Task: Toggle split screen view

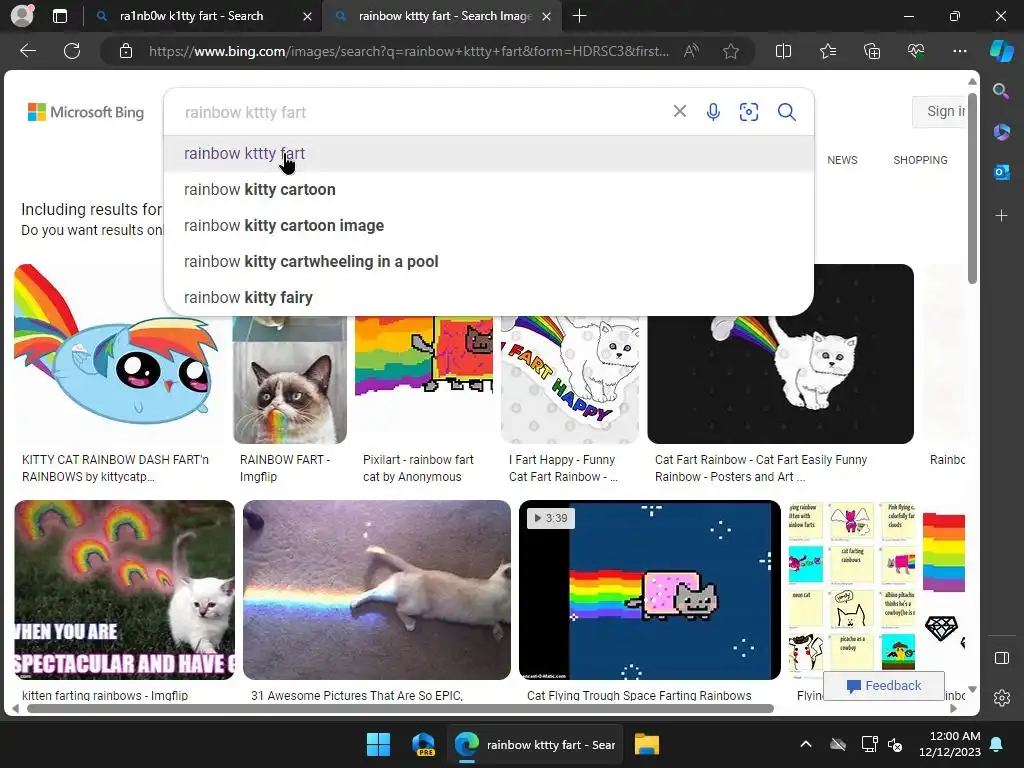Action: click(x=783, y=51)
